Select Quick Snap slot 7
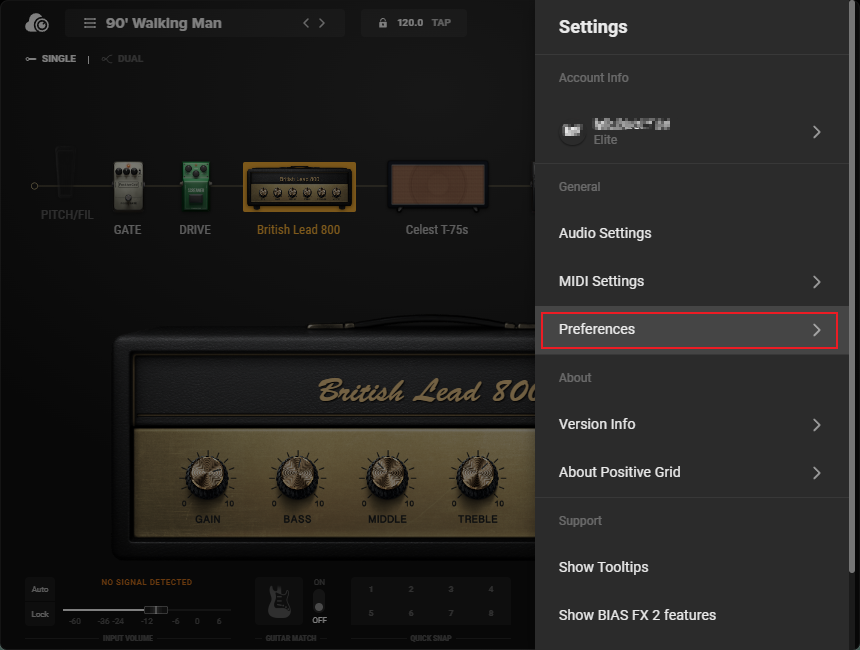 (451, 613)
